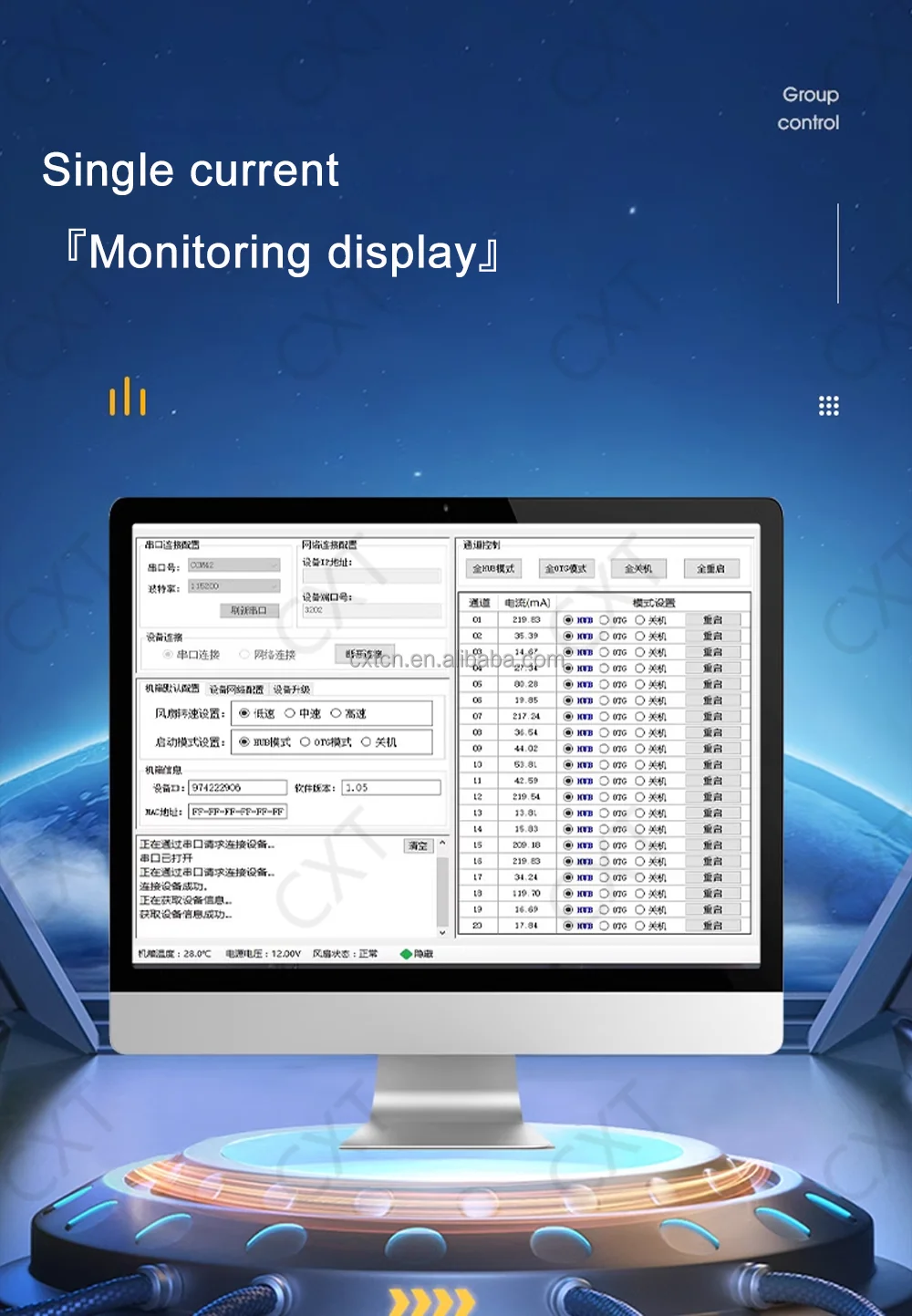The width and height of the screenshot is (912, 1316).
Task: Click the 全HUB模式 button
Action: [x=493, y=569]
